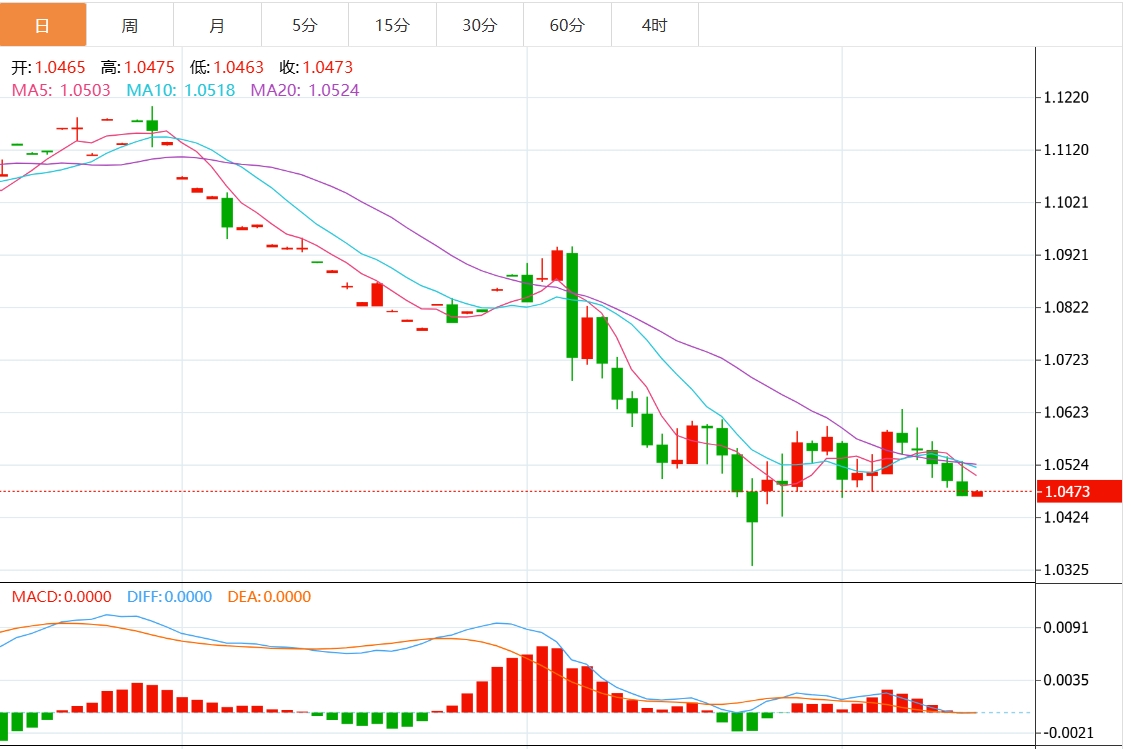Image resolution: width=1131 pixels, height=749 pixels.
Task: Click the 1.1120 price axis label
Action: pyautogui.click(x=1066, y=150)
